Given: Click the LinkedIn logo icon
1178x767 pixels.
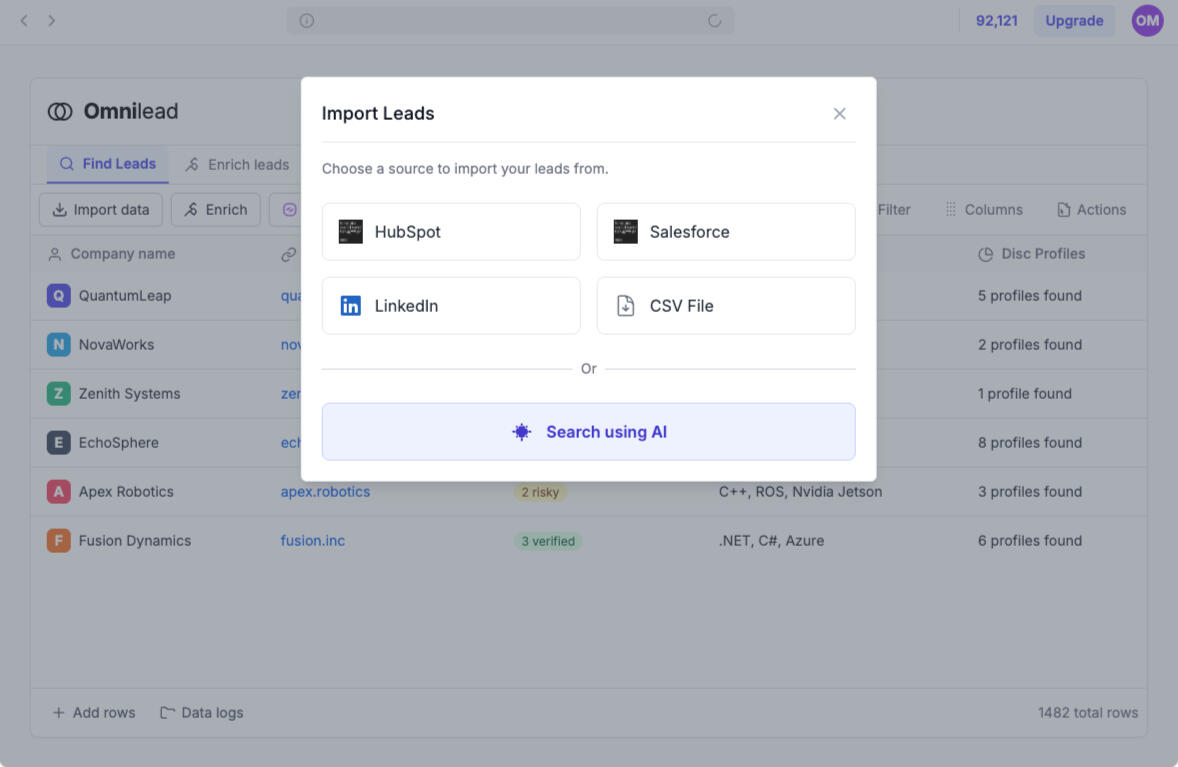Looking at the screenshot, I should tap(350, 306).
